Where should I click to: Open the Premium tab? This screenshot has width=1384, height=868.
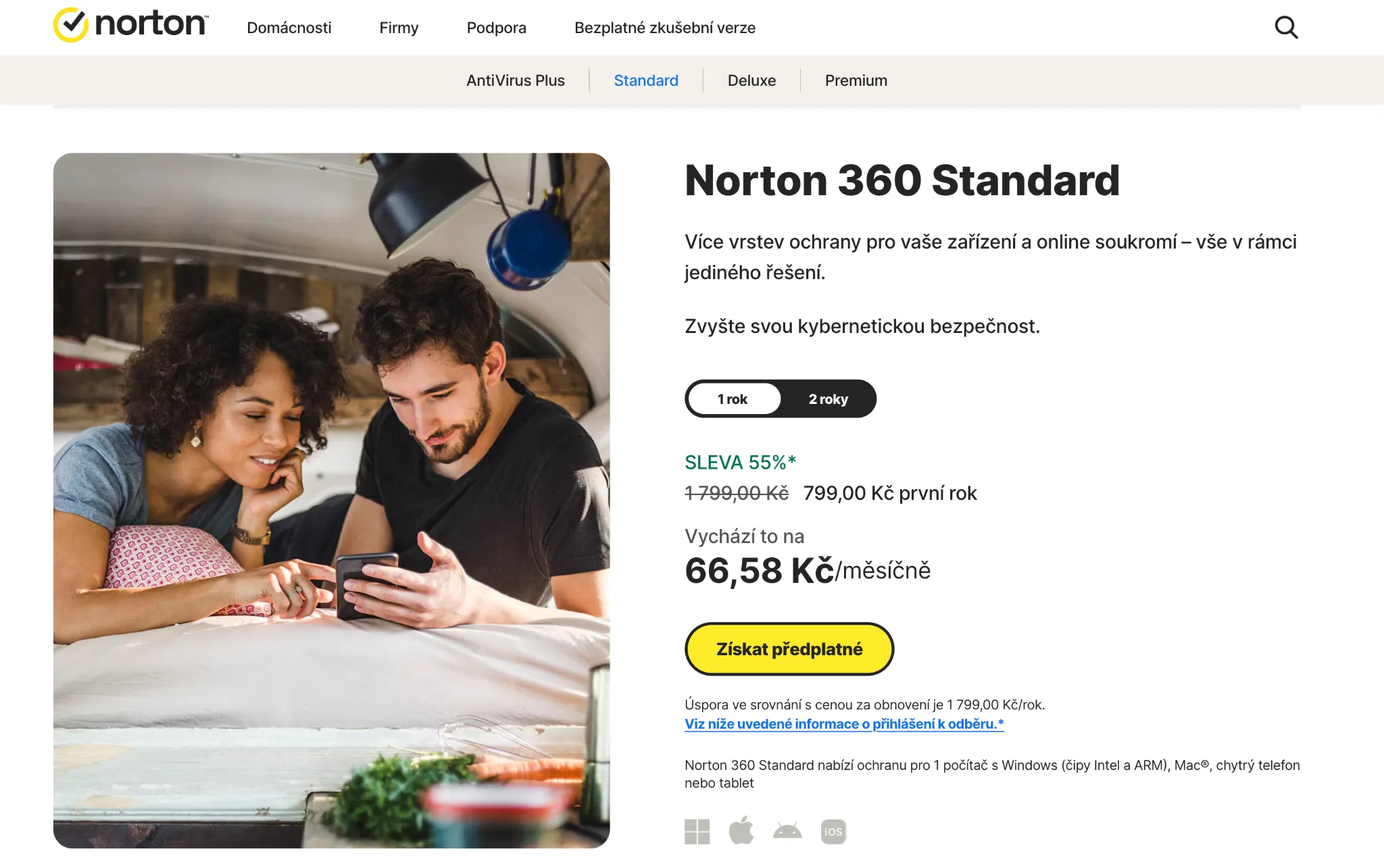coord(855,80)
